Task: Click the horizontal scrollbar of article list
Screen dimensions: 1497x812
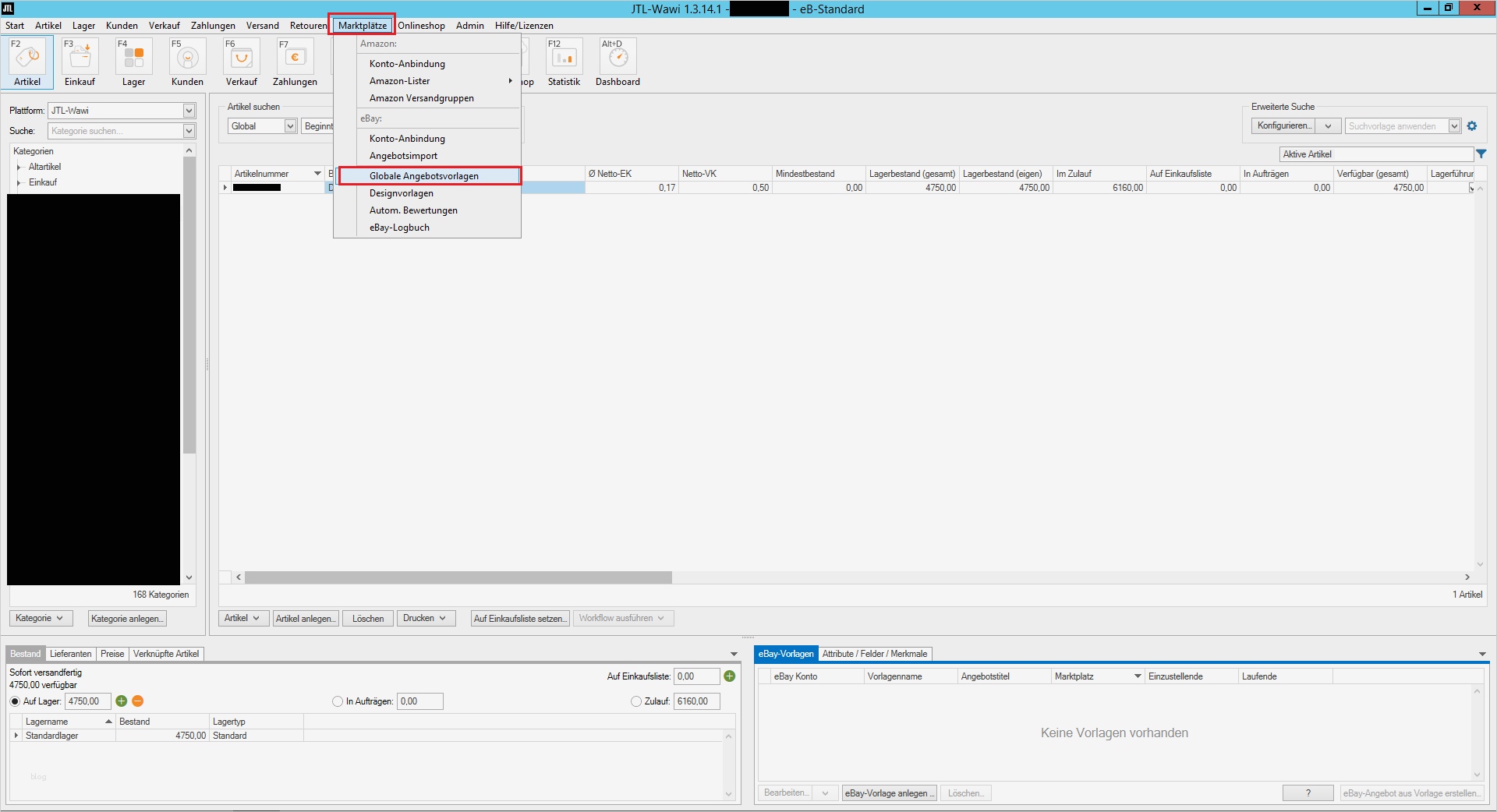Action: (458, 577)
